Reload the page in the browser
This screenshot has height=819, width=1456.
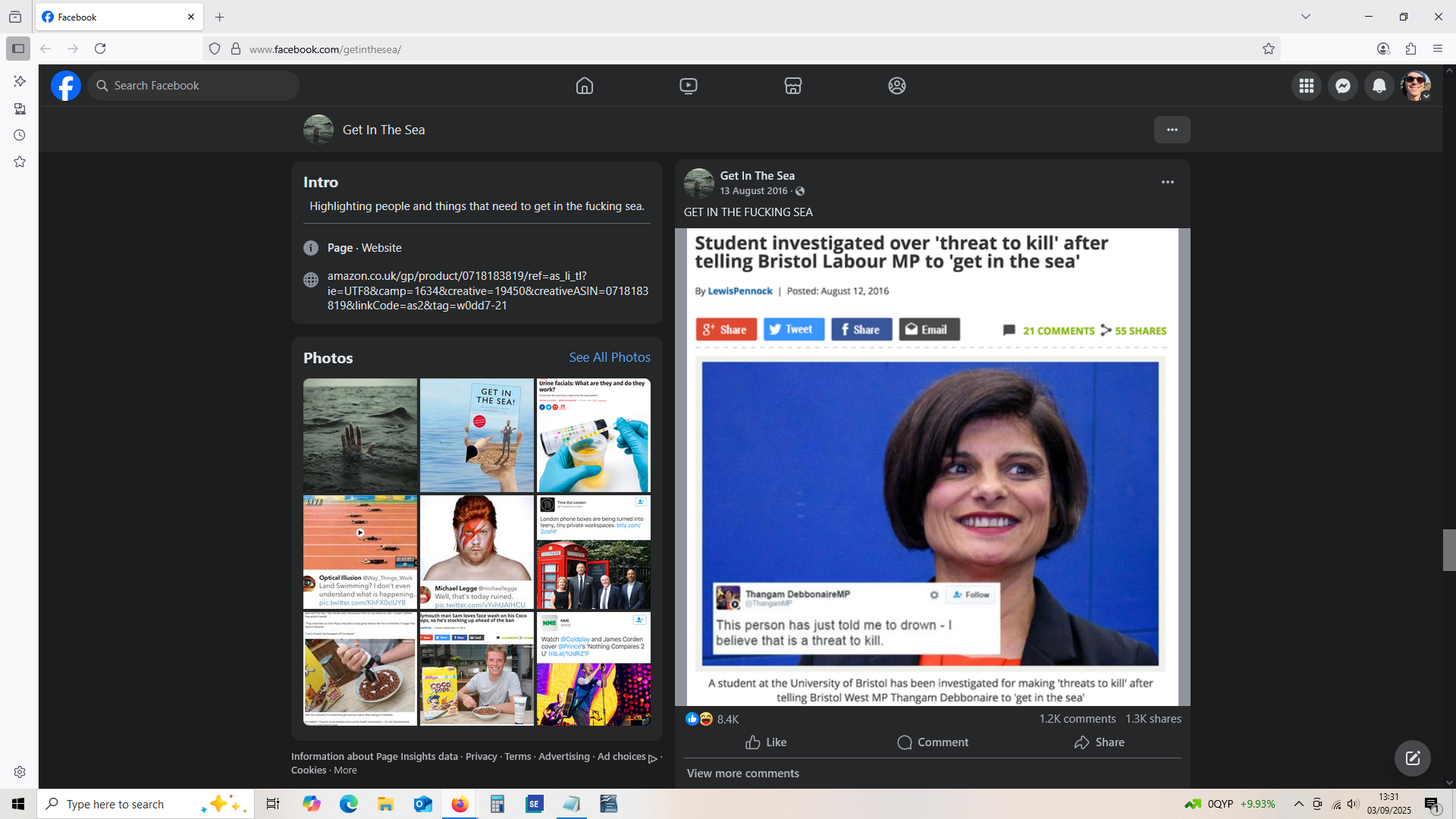tap(100, 49)
